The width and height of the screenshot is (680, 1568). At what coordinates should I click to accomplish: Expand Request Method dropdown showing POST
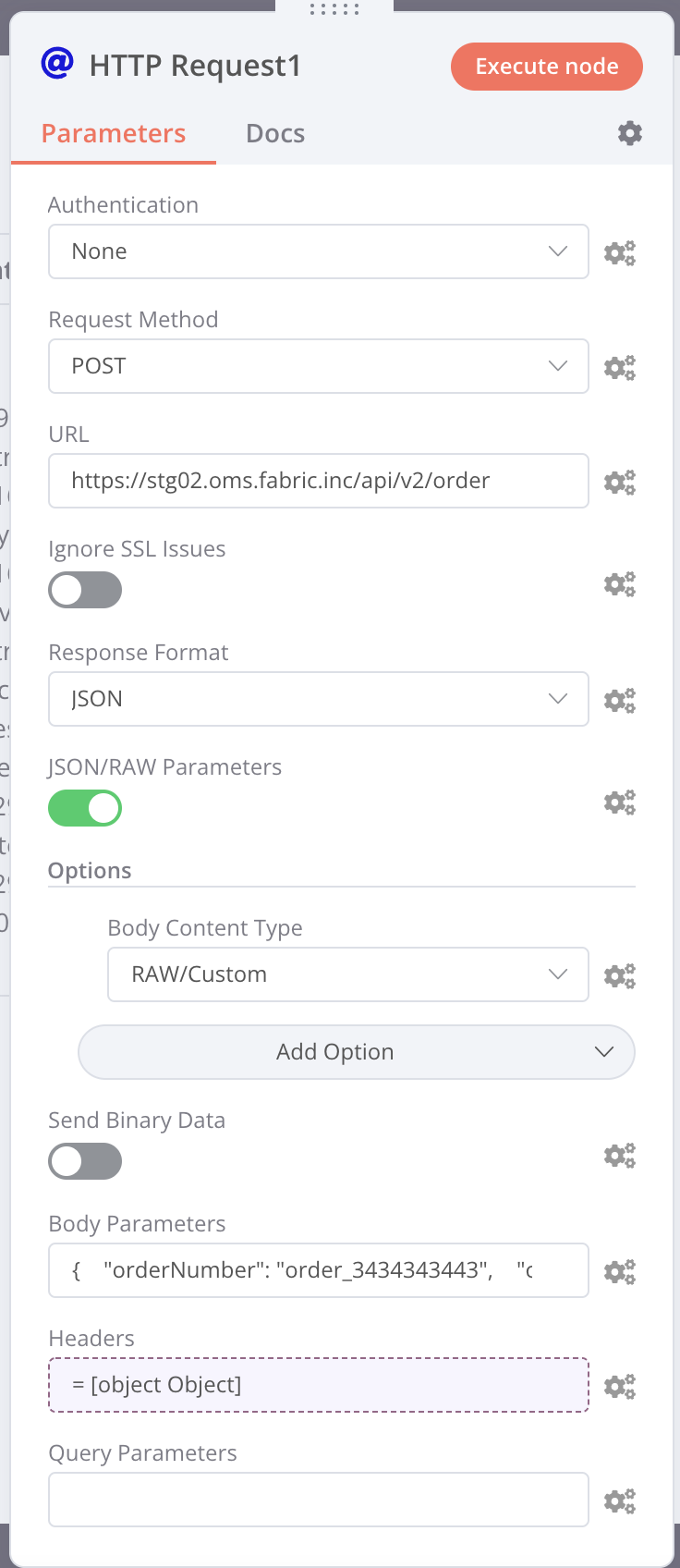coord(318,366)
